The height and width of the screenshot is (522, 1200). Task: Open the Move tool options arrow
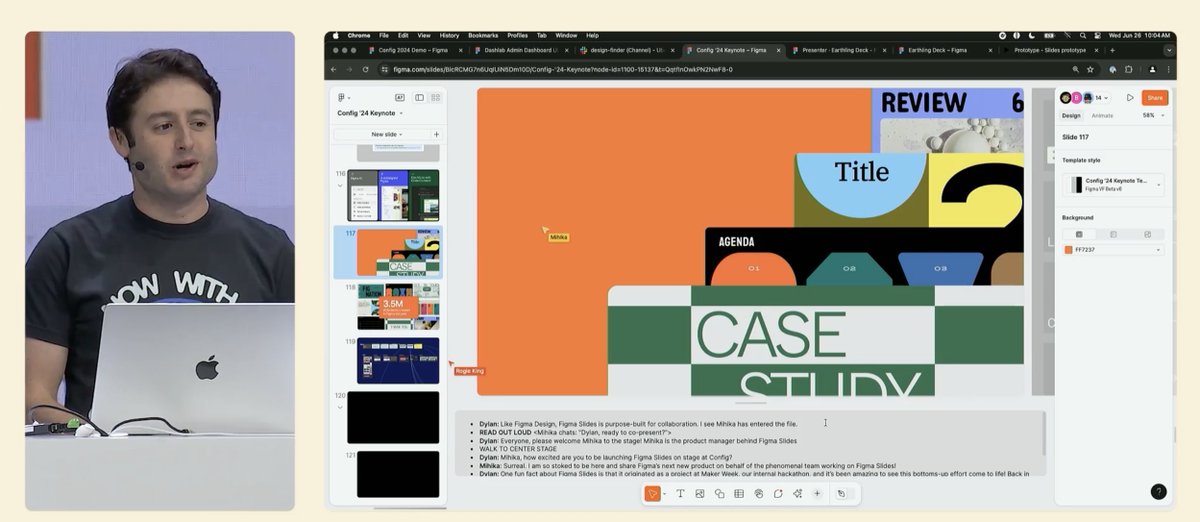tap(664, 494)
